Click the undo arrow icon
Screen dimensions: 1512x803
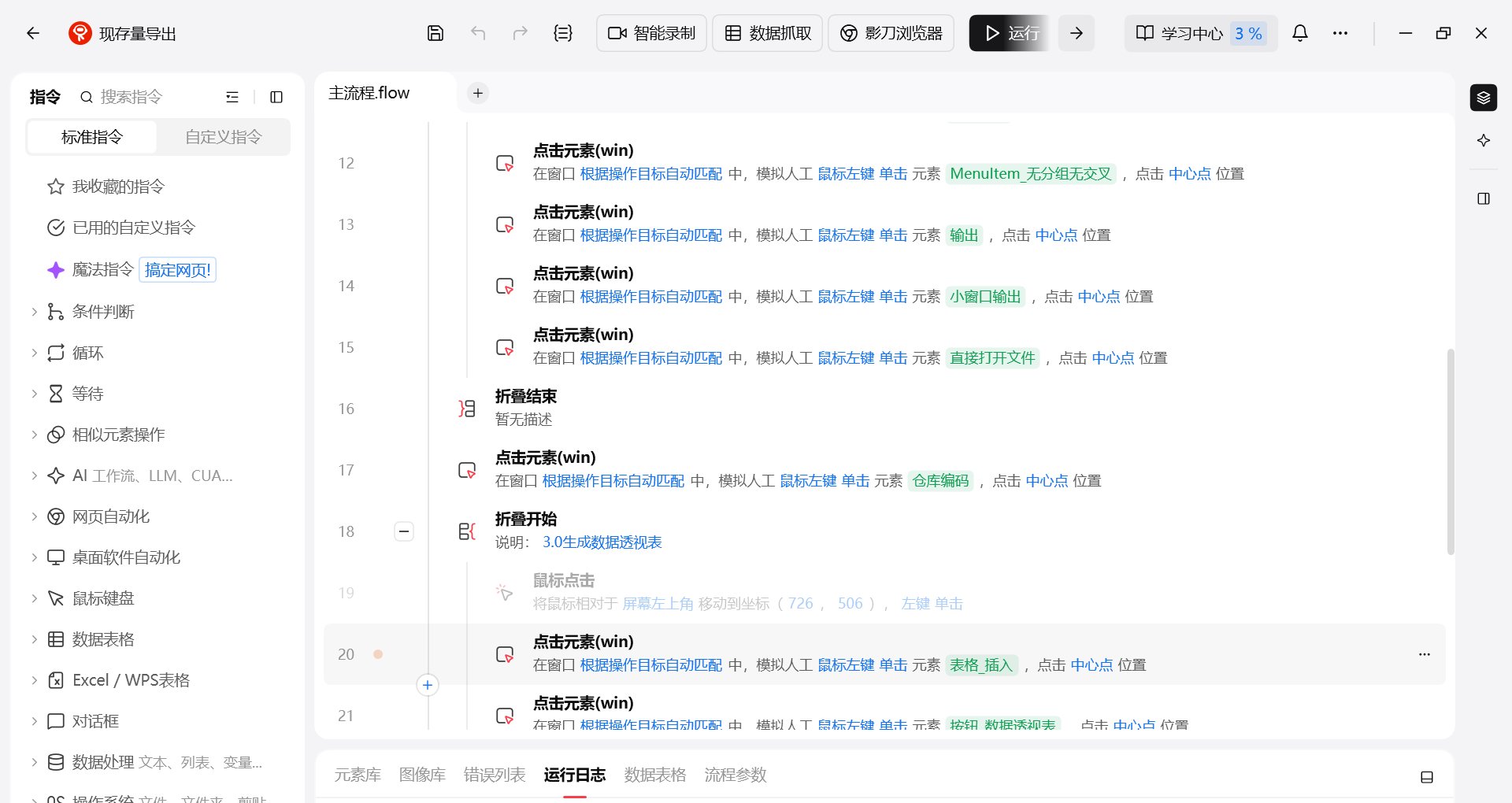coord(478,33)
